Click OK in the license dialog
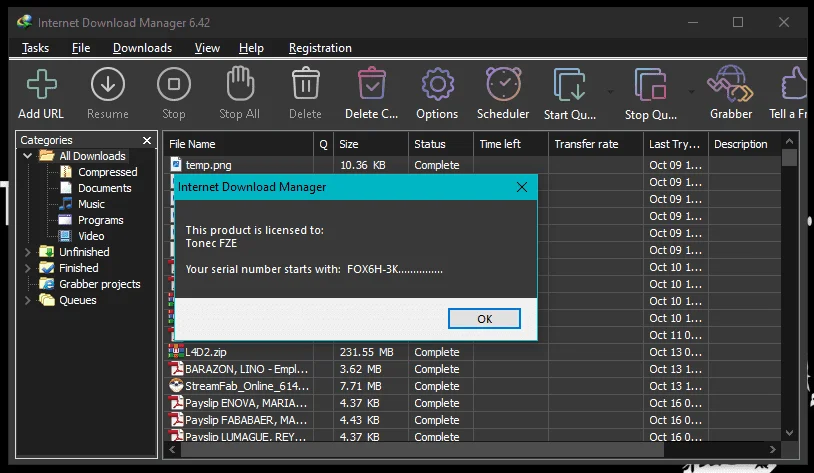Viewport: 814px width, 473px height. pyautogui.click(x=484, y=319)
